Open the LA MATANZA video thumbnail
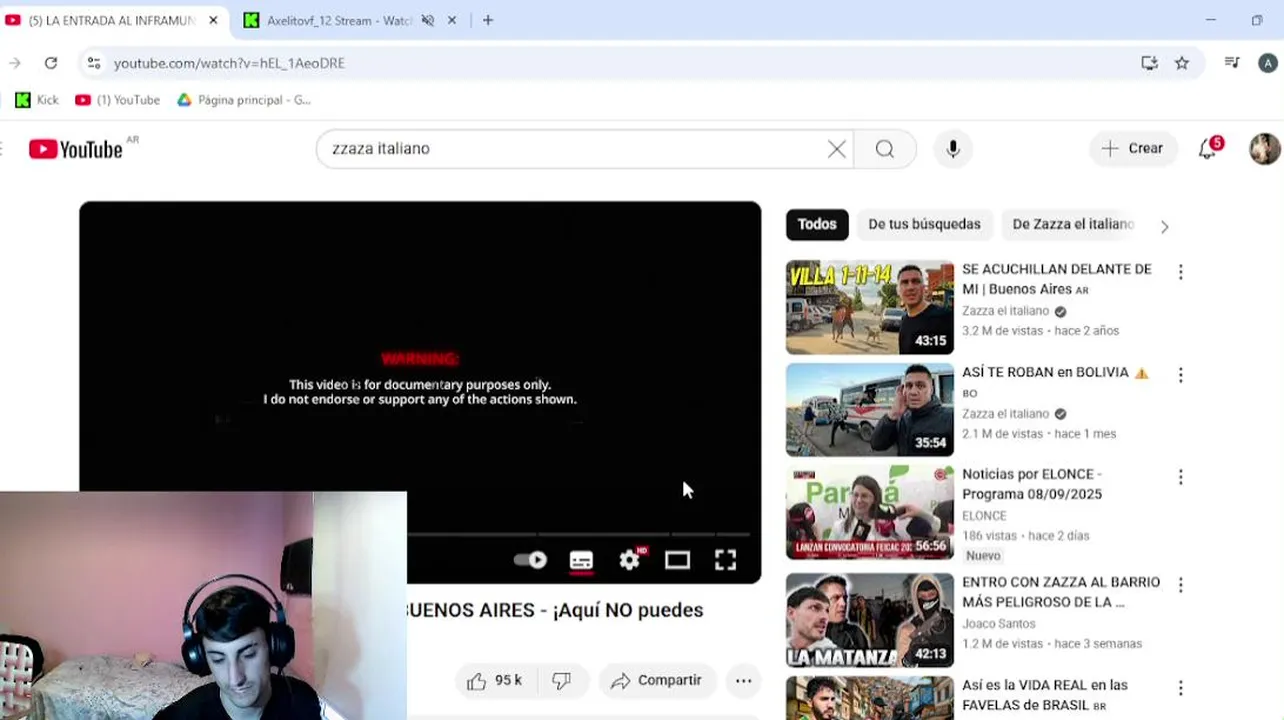 point(870,620)
